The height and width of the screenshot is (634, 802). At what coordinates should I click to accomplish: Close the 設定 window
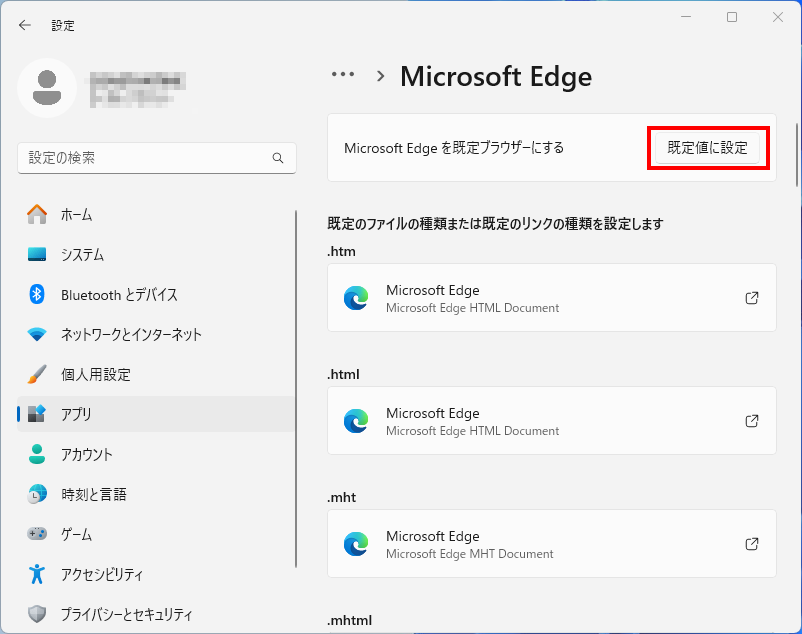click(777, 17)
